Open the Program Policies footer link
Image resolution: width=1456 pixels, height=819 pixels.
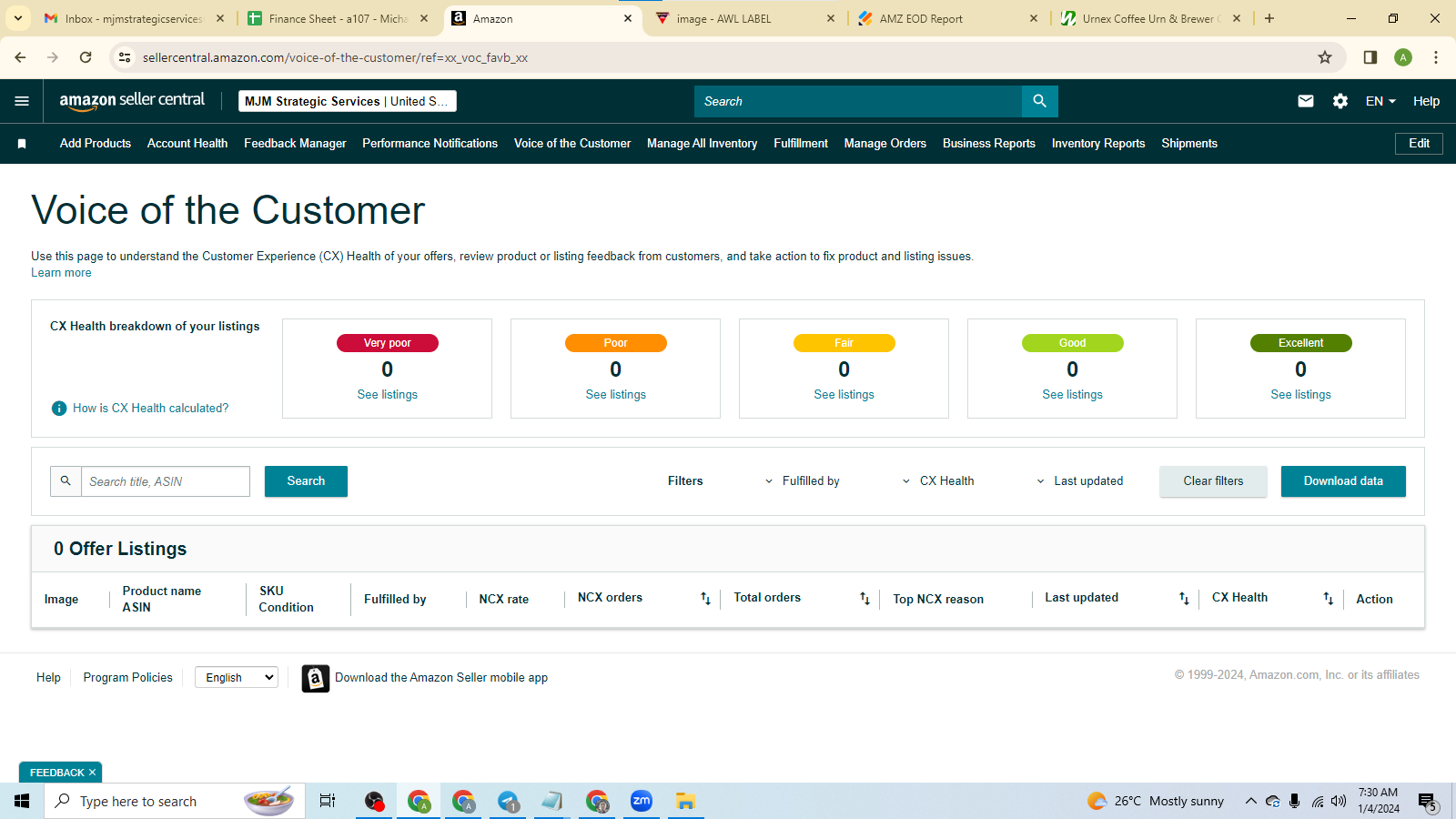point(127,678)
